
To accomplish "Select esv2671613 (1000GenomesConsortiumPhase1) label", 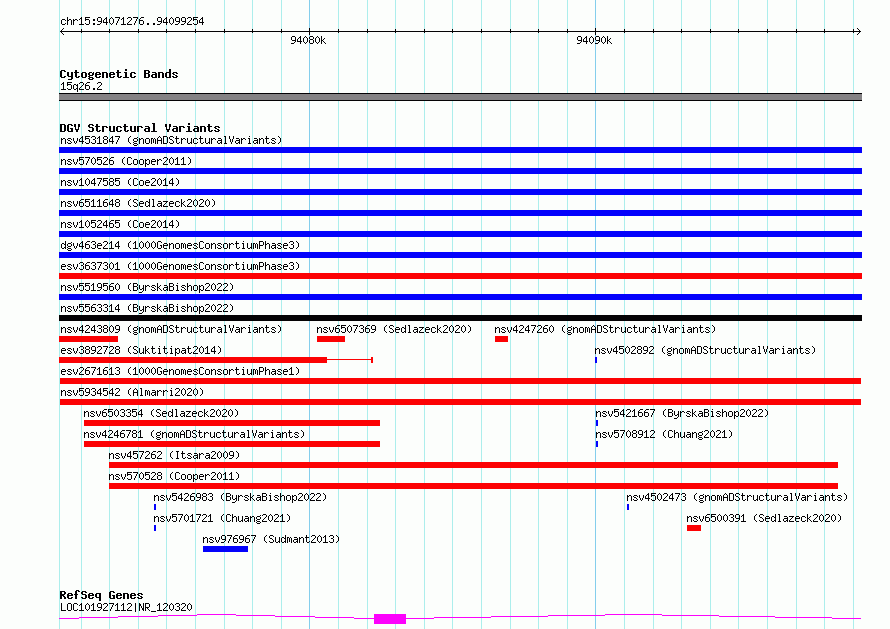I will [x=180, y=371].
